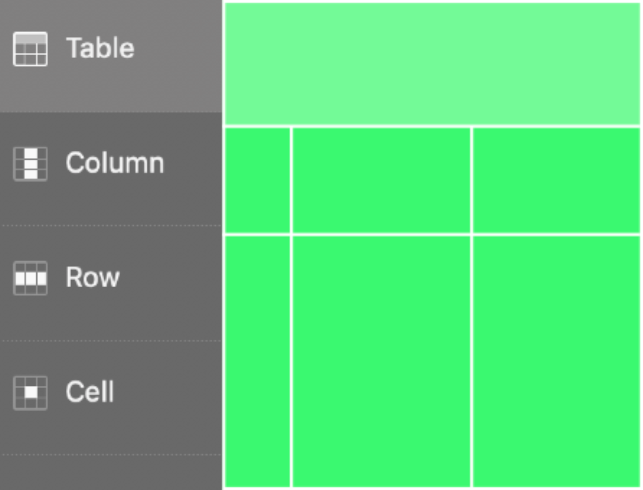Choose the Column label in the list
643x490 pixels.
click(115, 163)
